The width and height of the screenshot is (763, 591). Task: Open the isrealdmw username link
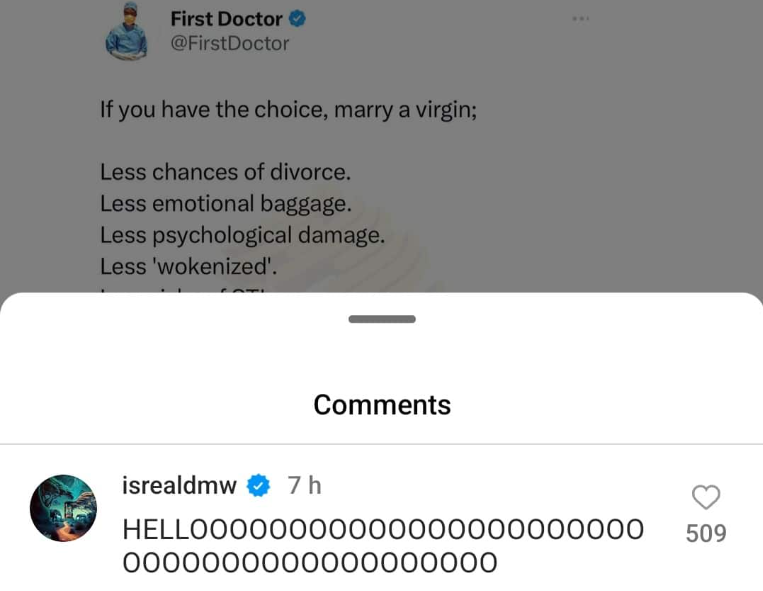[179, 486]
